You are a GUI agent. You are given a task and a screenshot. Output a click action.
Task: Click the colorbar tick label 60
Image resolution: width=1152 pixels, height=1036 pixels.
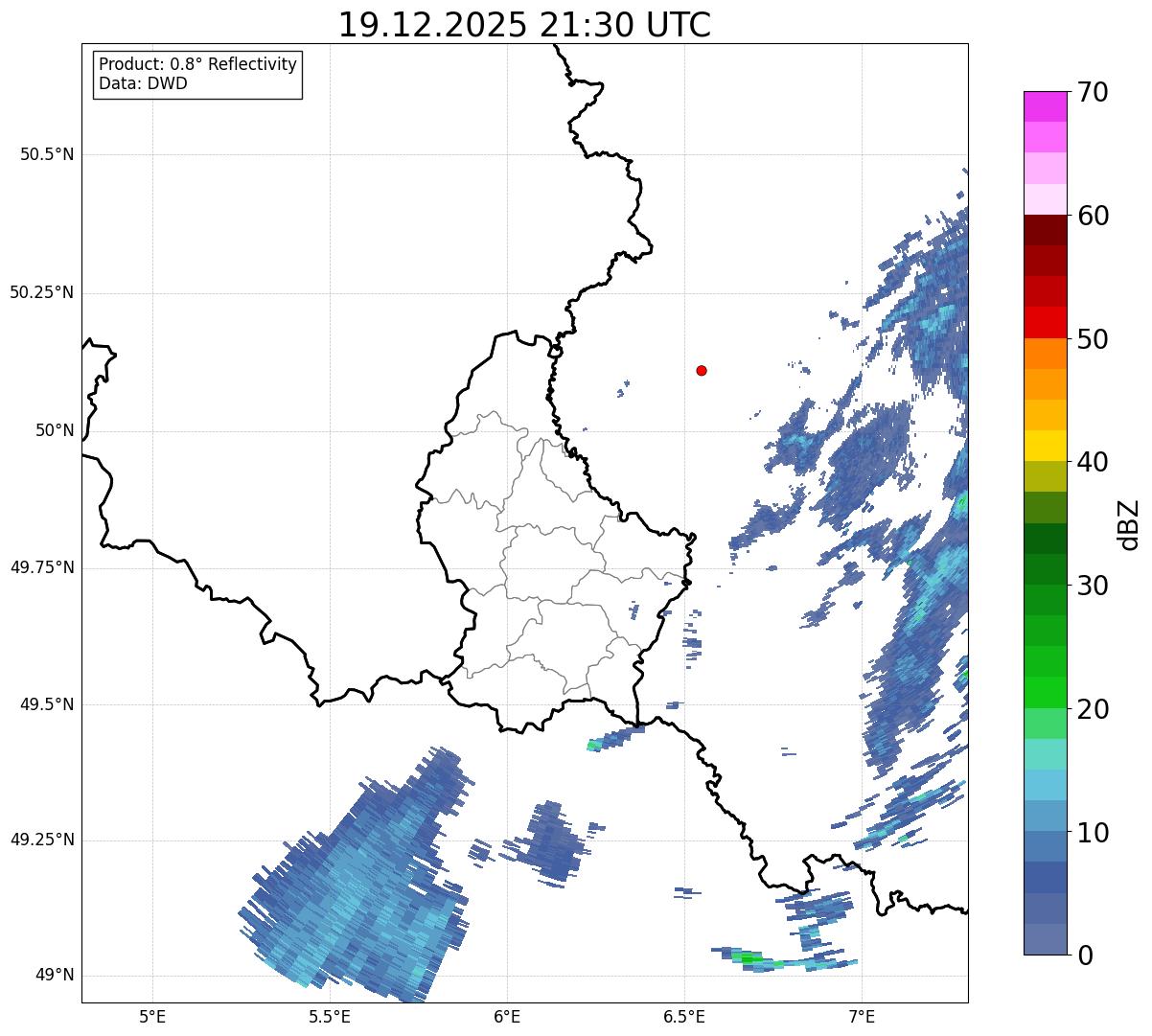tap(1092, 216)
